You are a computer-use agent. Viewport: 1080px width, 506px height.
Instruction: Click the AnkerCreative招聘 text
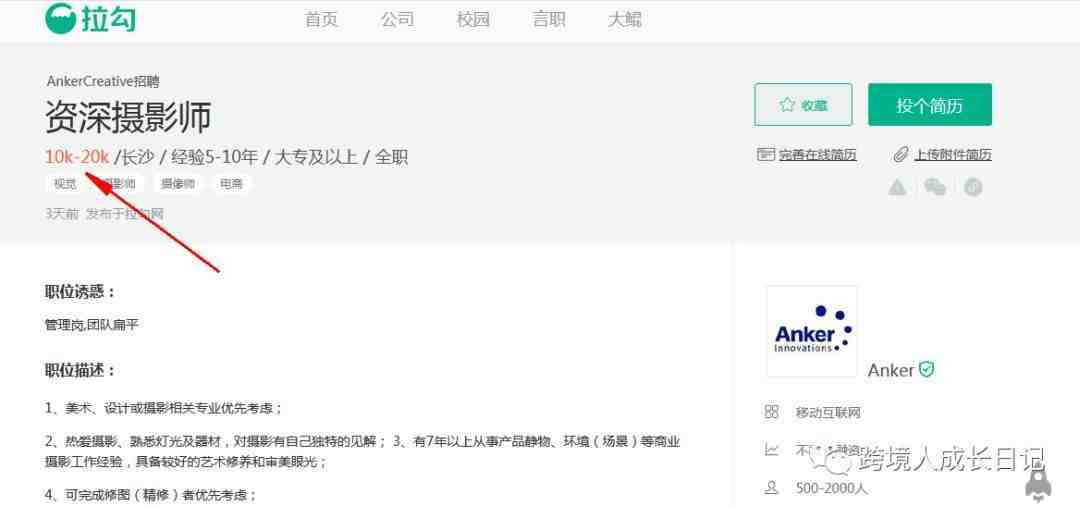(x=103, y=81)
